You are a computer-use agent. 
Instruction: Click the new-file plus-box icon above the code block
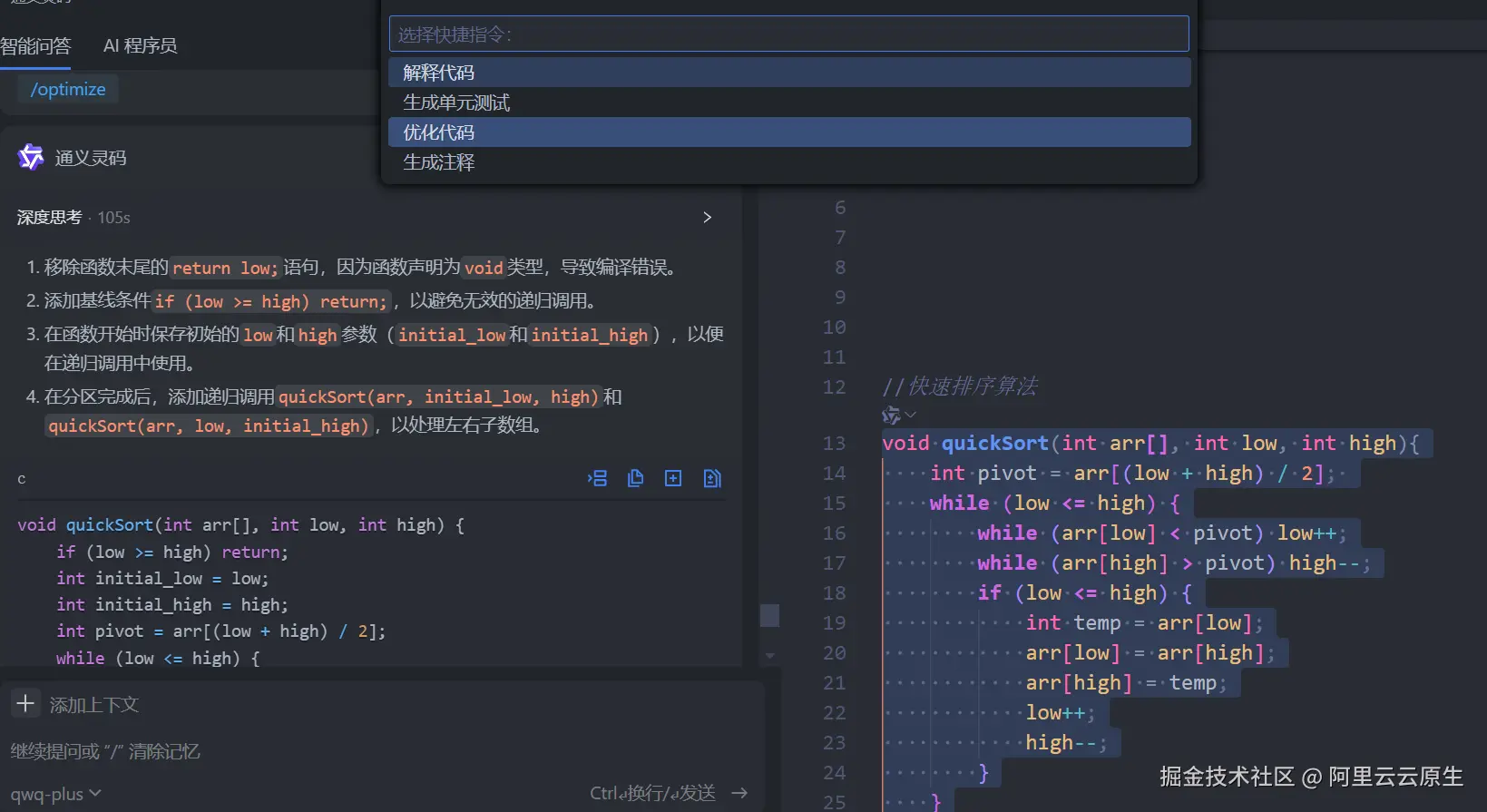(x=673, y=478)
